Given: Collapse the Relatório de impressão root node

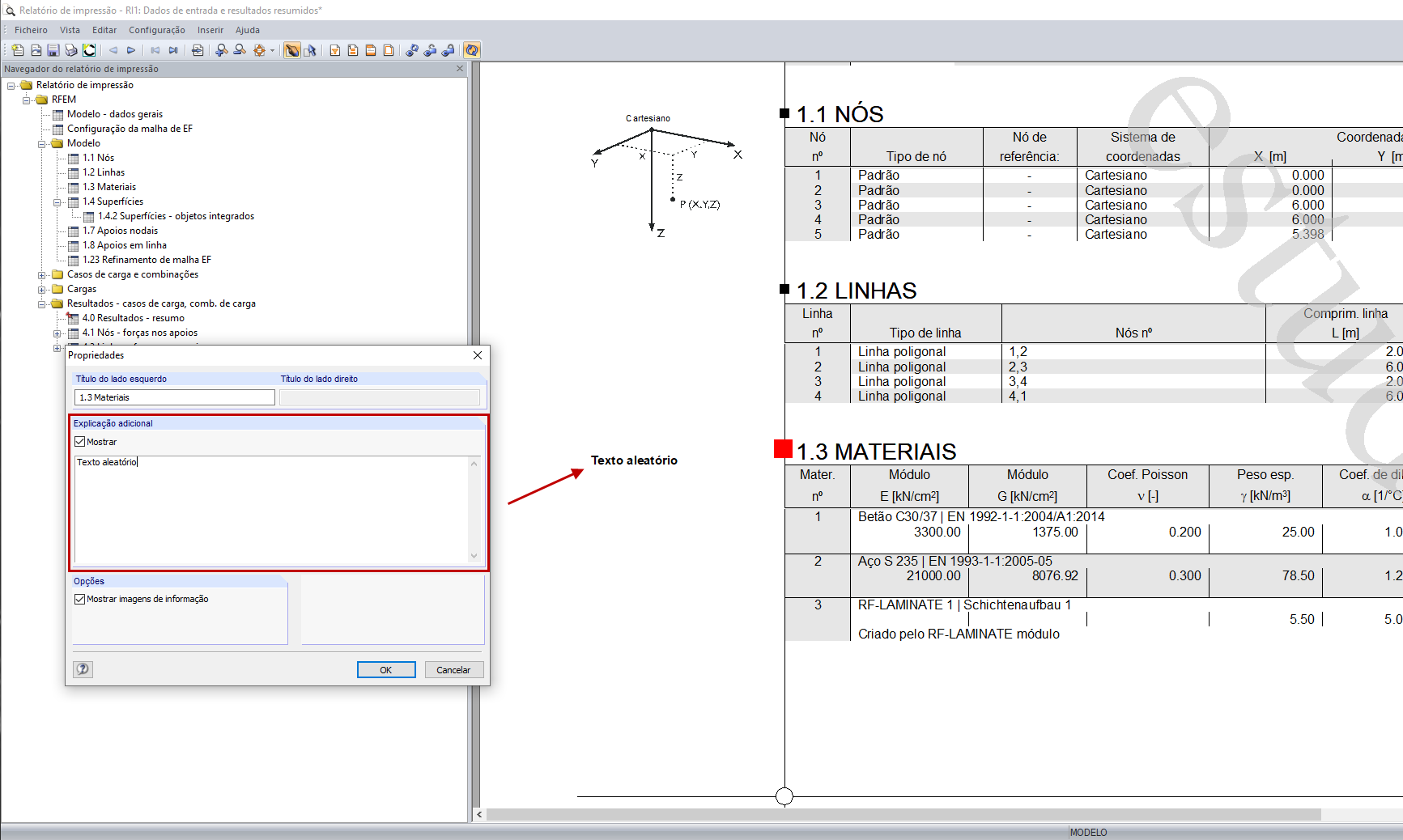Looking at the screenshot, I should (x=11, y=86).
